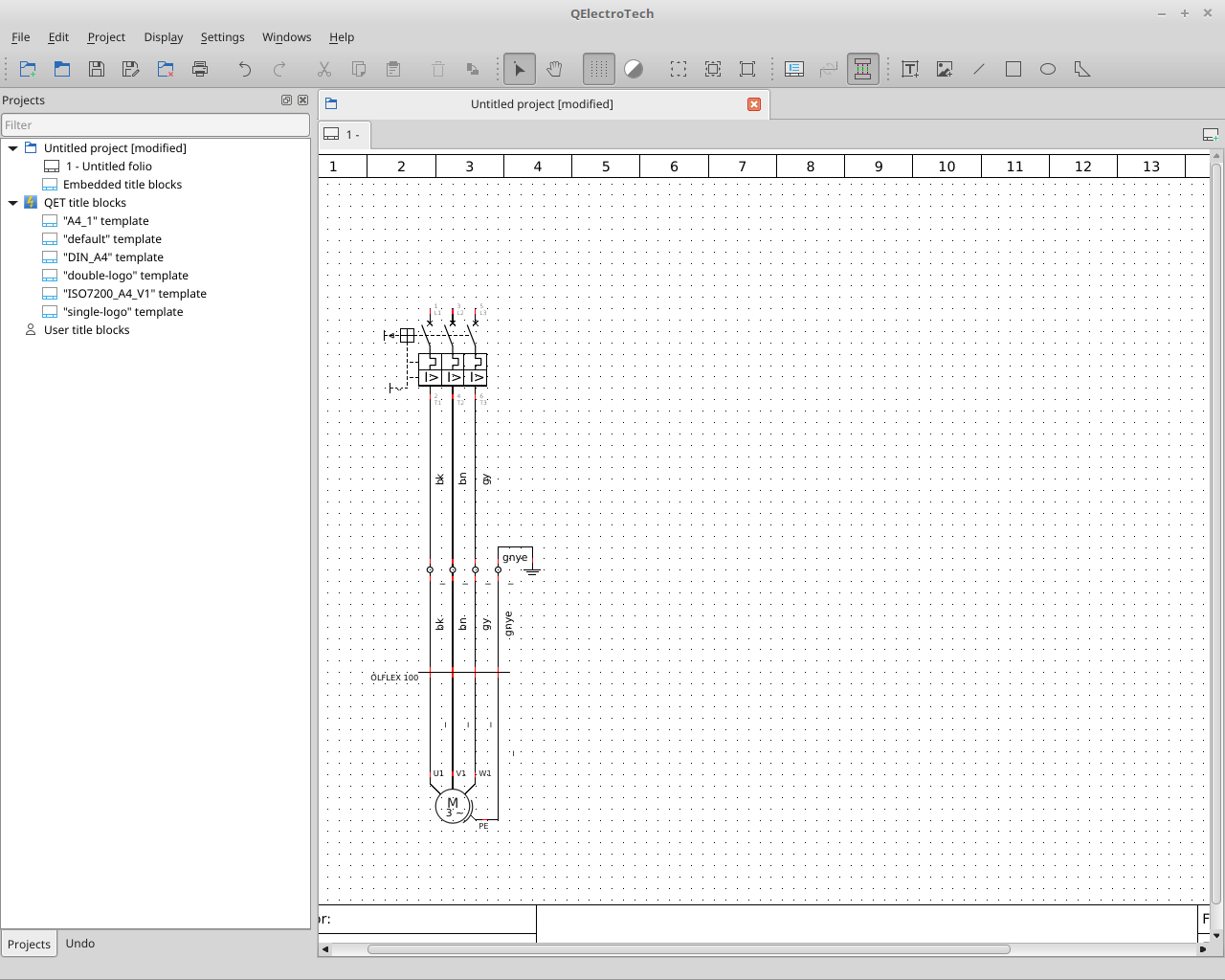Viewport: 1225px width, 980px height.
Task: Select the hand view-move tool
Action: click(554, 69)
